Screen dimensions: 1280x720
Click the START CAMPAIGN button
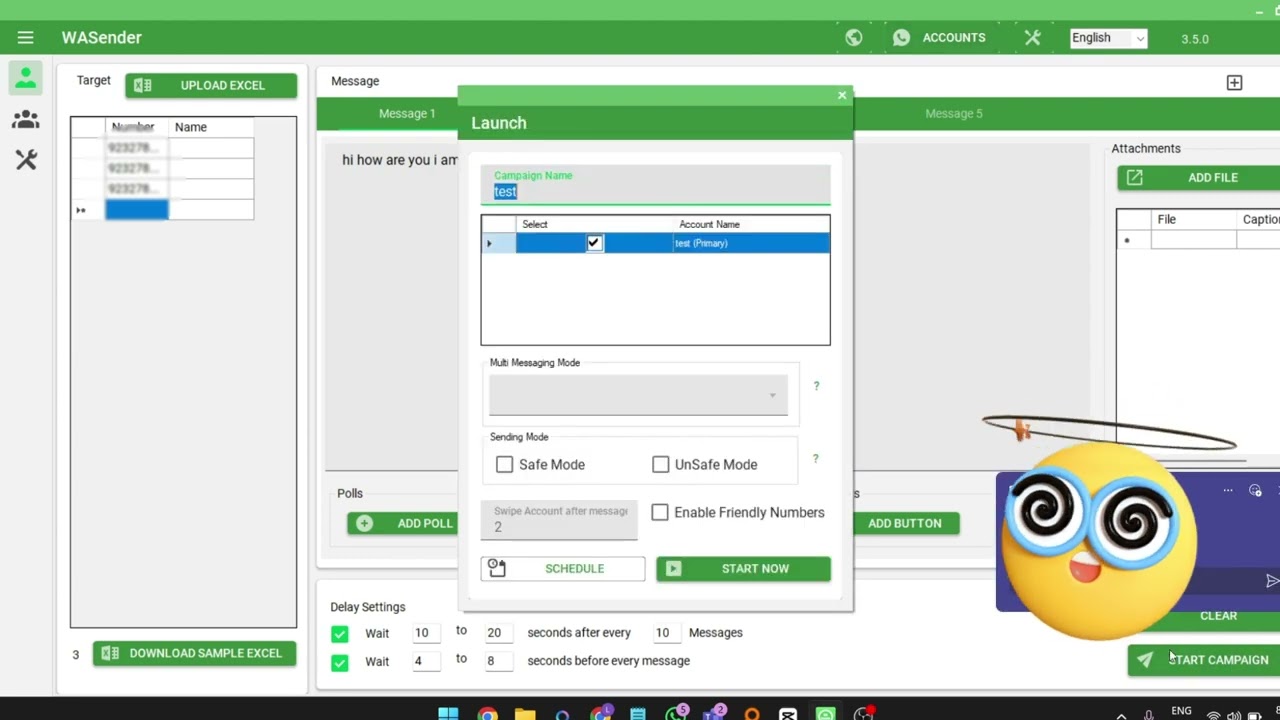(x=1204, y=660)
